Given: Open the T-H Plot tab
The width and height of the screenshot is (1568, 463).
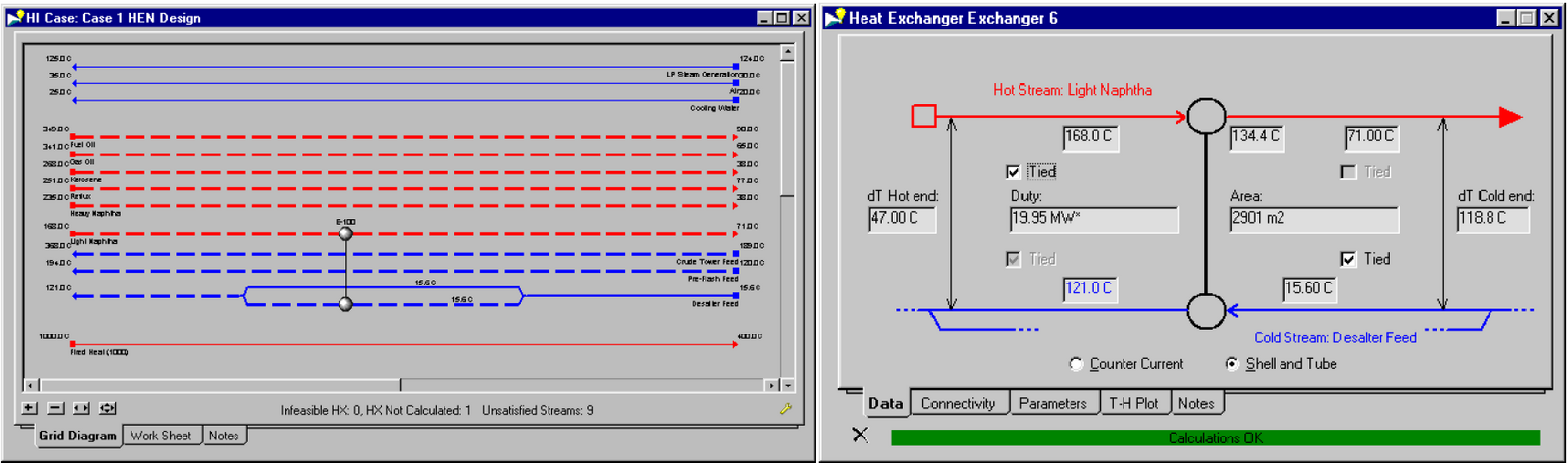Looking at the screenshot, I should 1132,403.
